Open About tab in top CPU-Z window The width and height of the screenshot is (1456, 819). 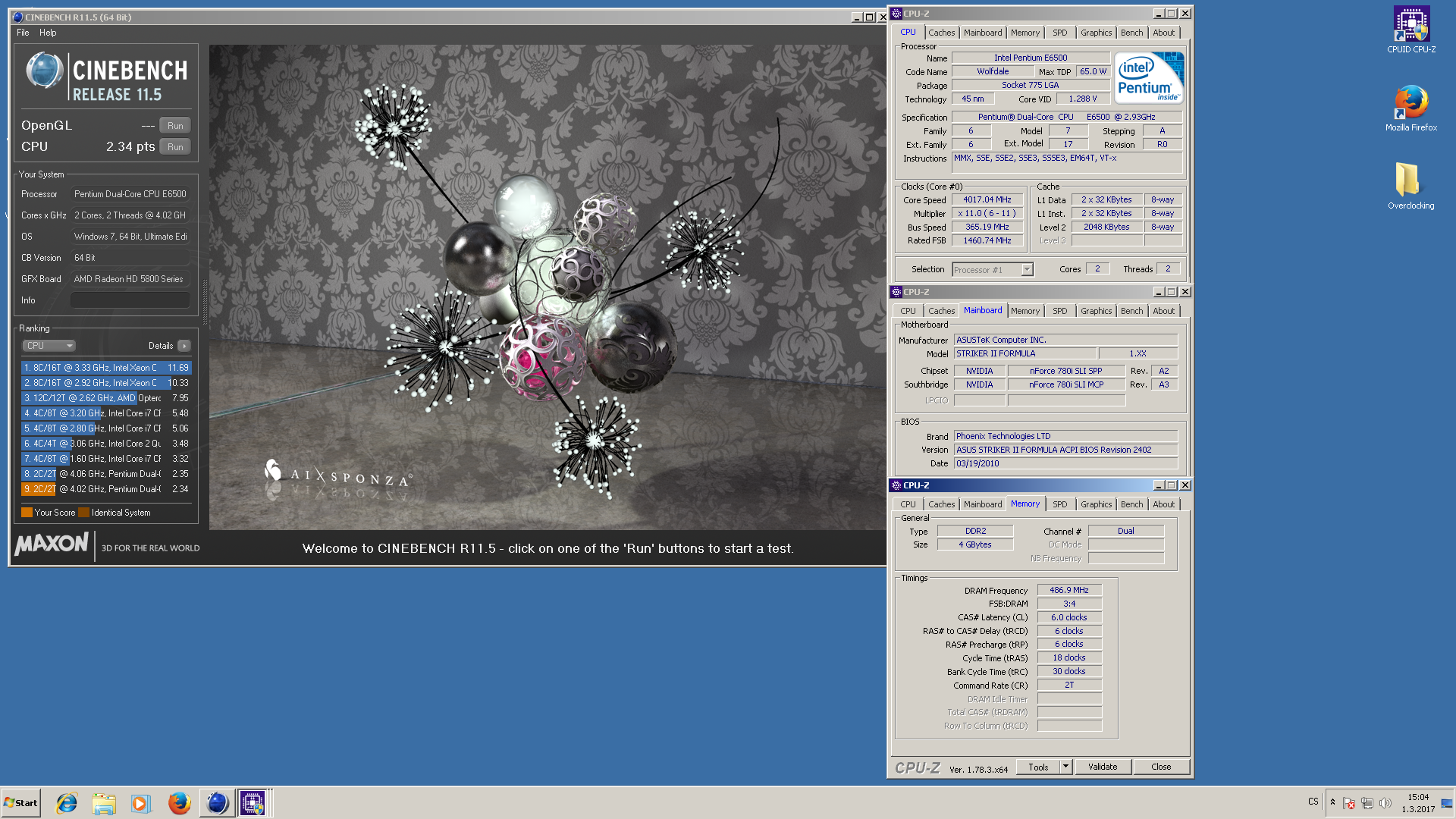1163,33
